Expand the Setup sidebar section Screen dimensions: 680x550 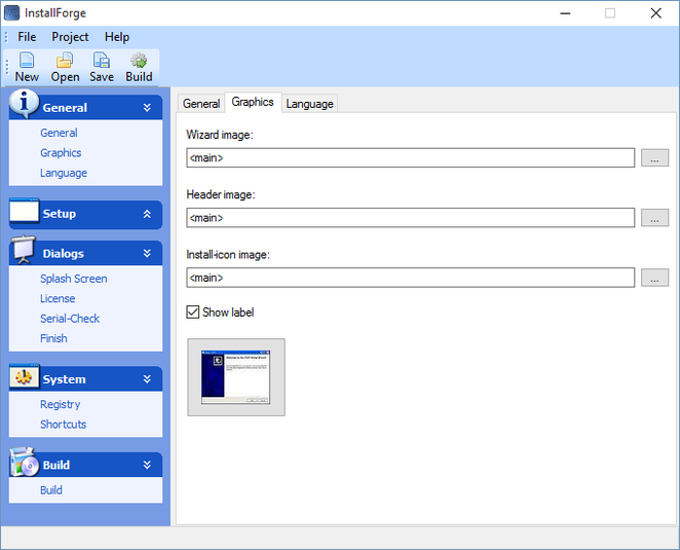click(147, 214)
